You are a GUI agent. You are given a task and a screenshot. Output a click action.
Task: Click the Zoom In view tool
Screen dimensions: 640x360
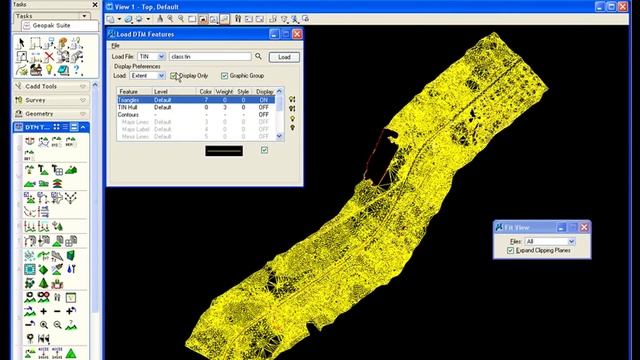(x=170, y=19)
